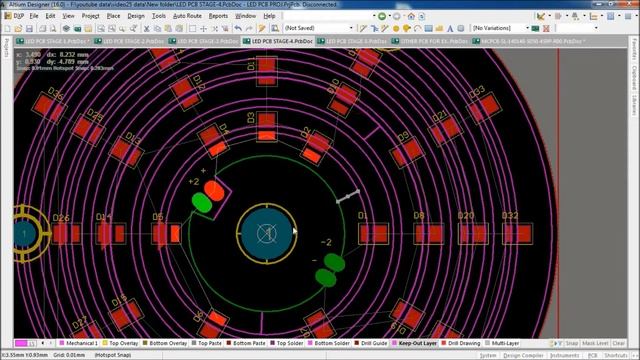Viewport: 640px width, 360px height.
Task: Click the Cut scissors icon
Action: [146, 29]
